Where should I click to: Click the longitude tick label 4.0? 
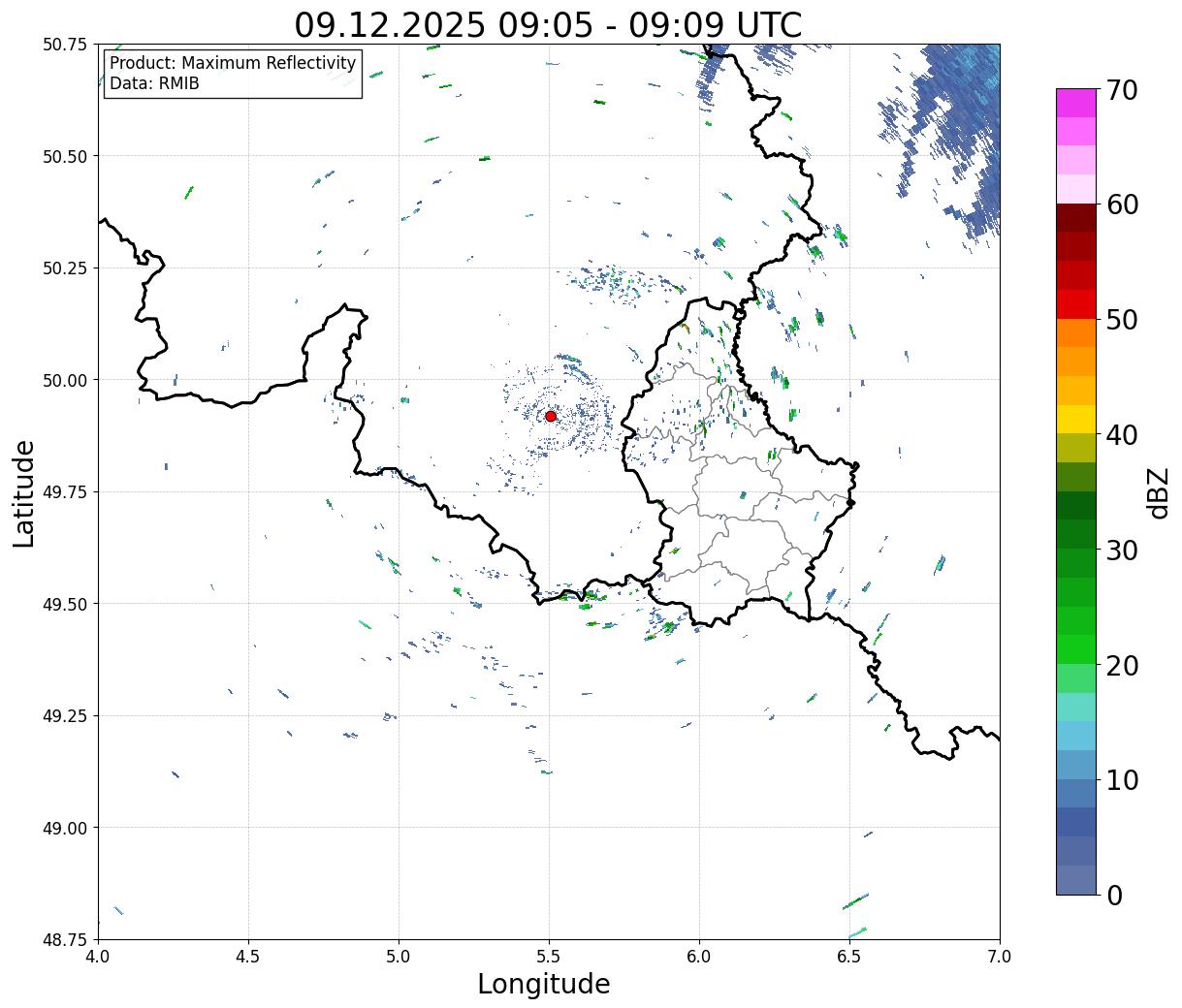click(98, 956)
